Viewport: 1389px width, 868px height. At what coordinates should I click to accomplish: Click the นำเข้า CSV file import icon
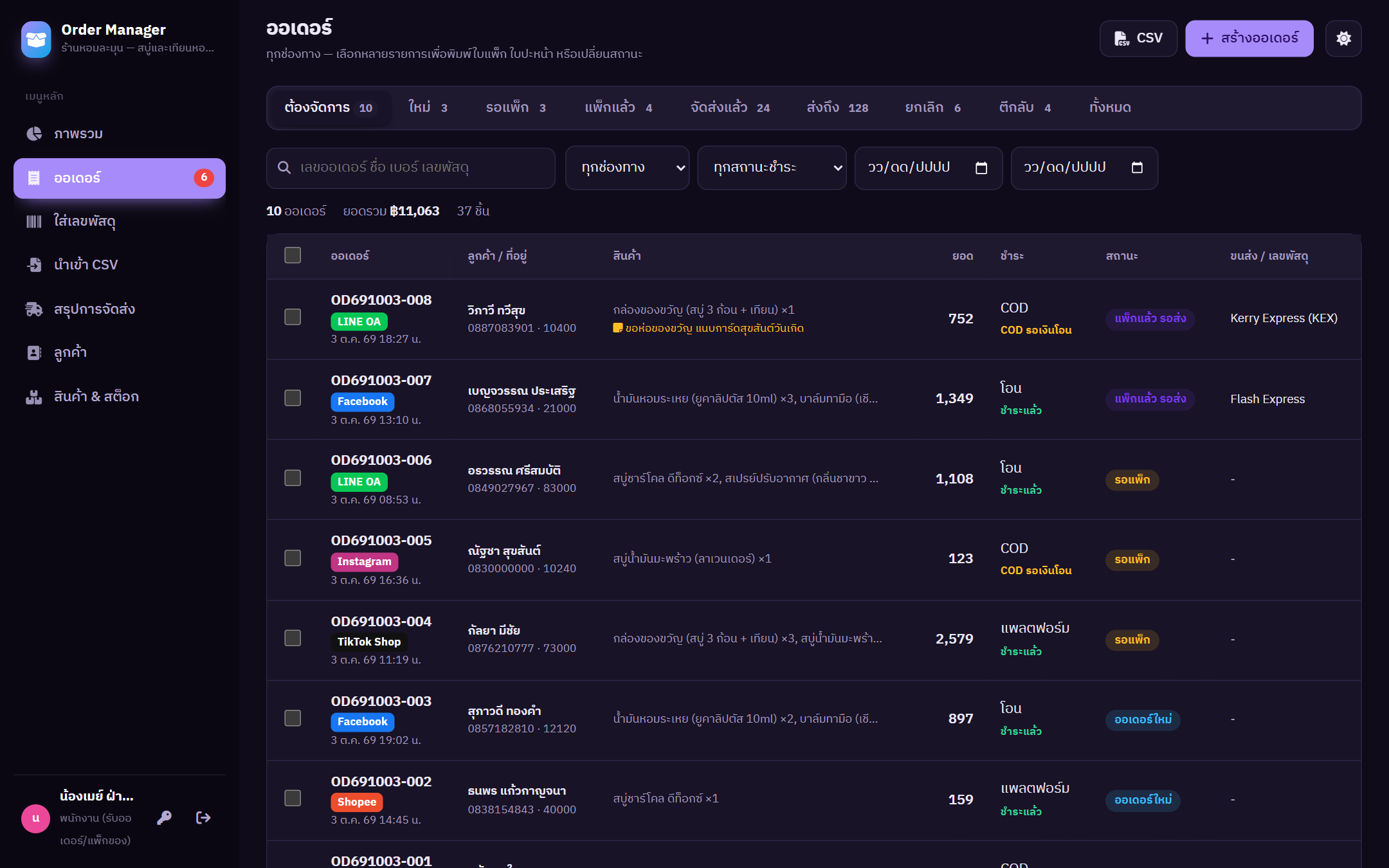point(34,265)
